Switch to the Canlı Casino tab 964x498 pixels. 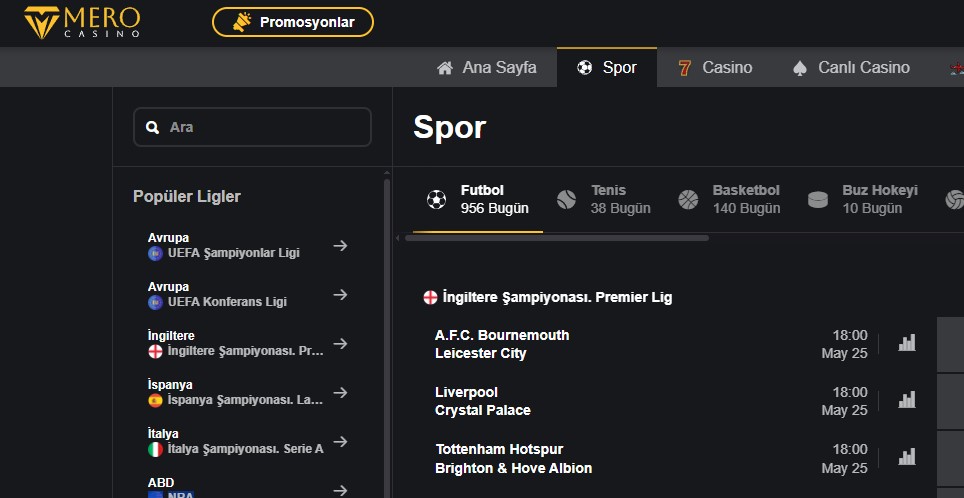point(851,68)
